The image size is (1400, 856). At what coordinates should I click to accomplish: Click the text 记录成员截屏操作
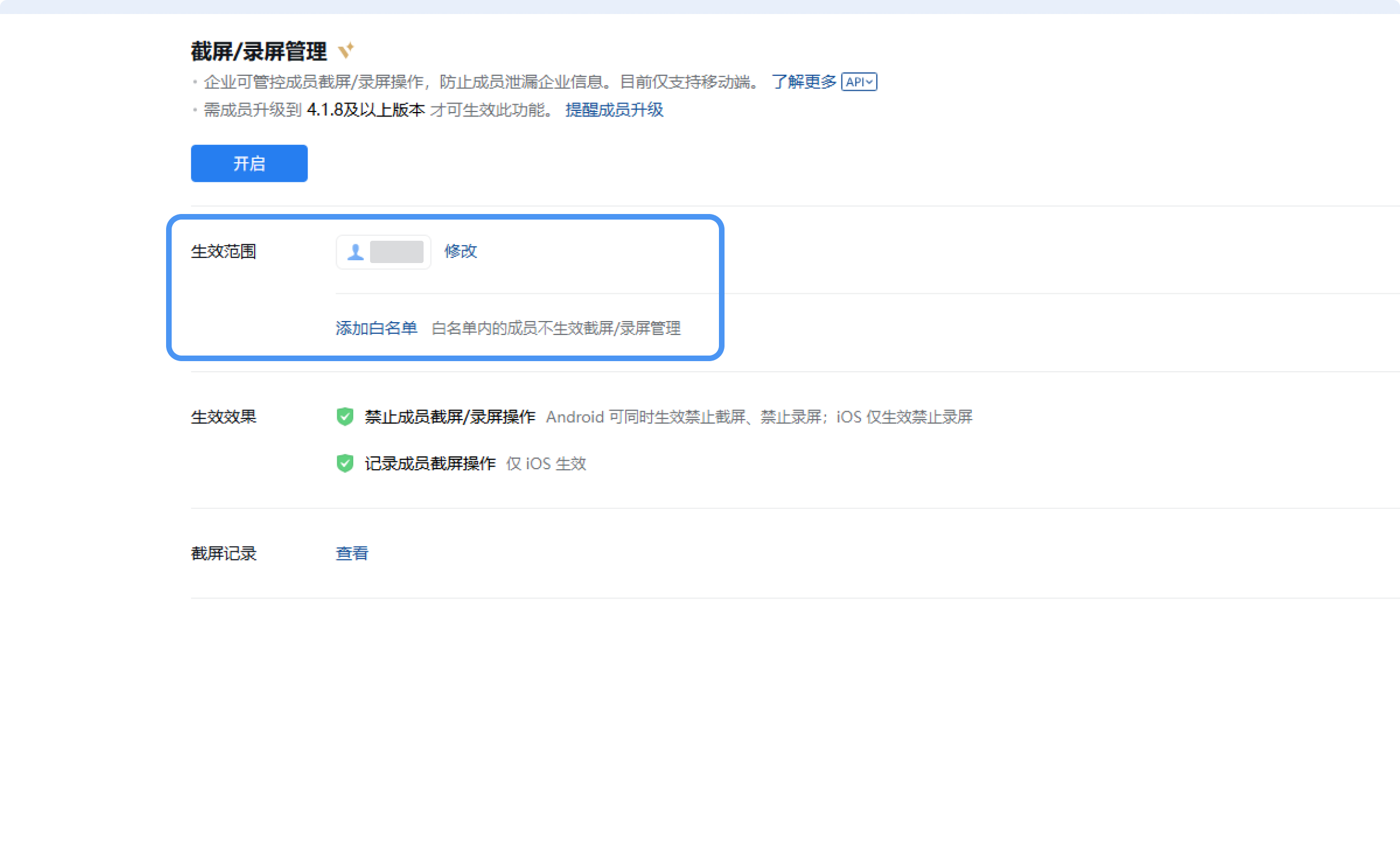click(x=430, y=464)
